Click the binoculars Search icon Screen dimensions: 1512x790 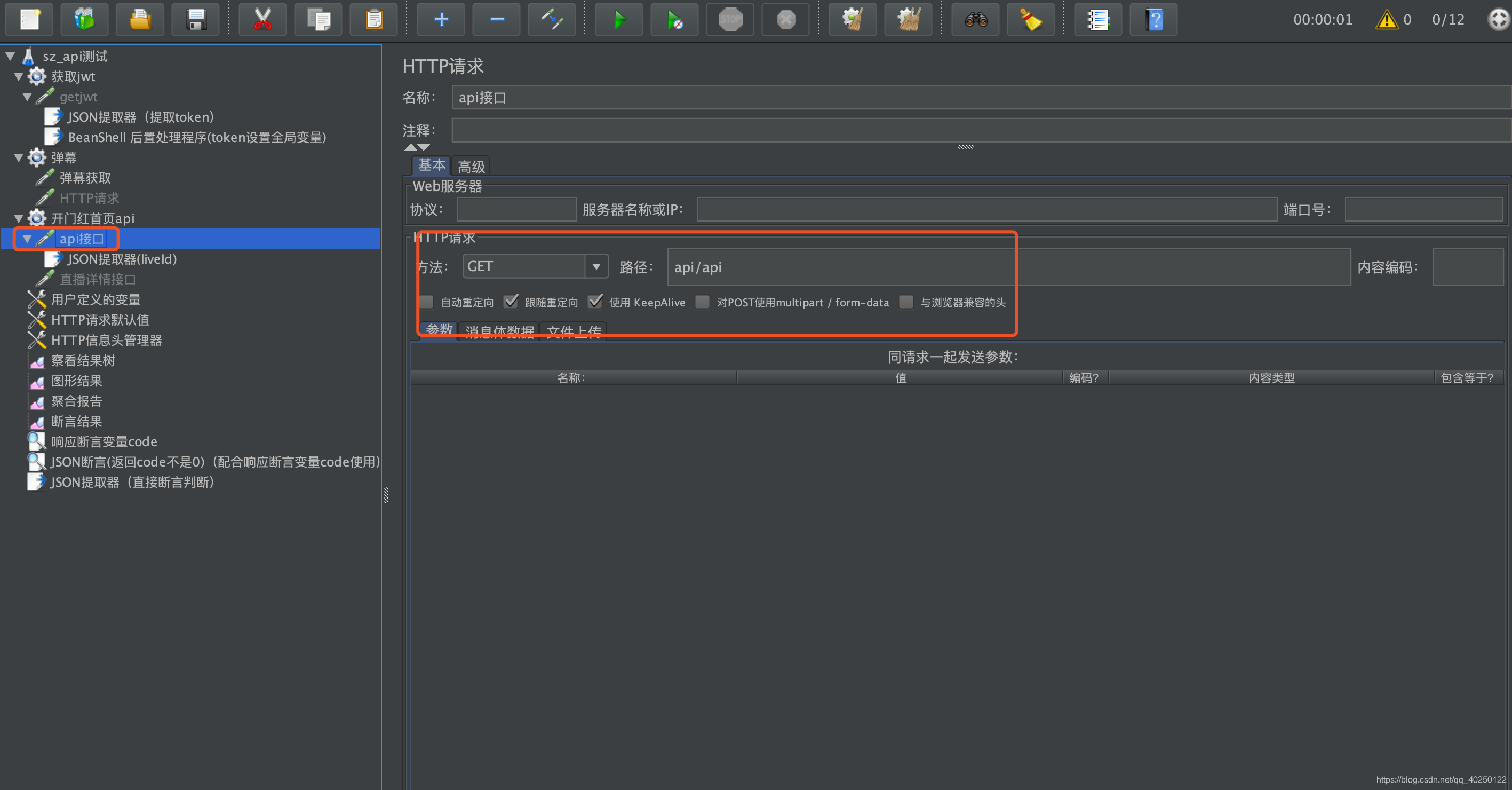975,20
